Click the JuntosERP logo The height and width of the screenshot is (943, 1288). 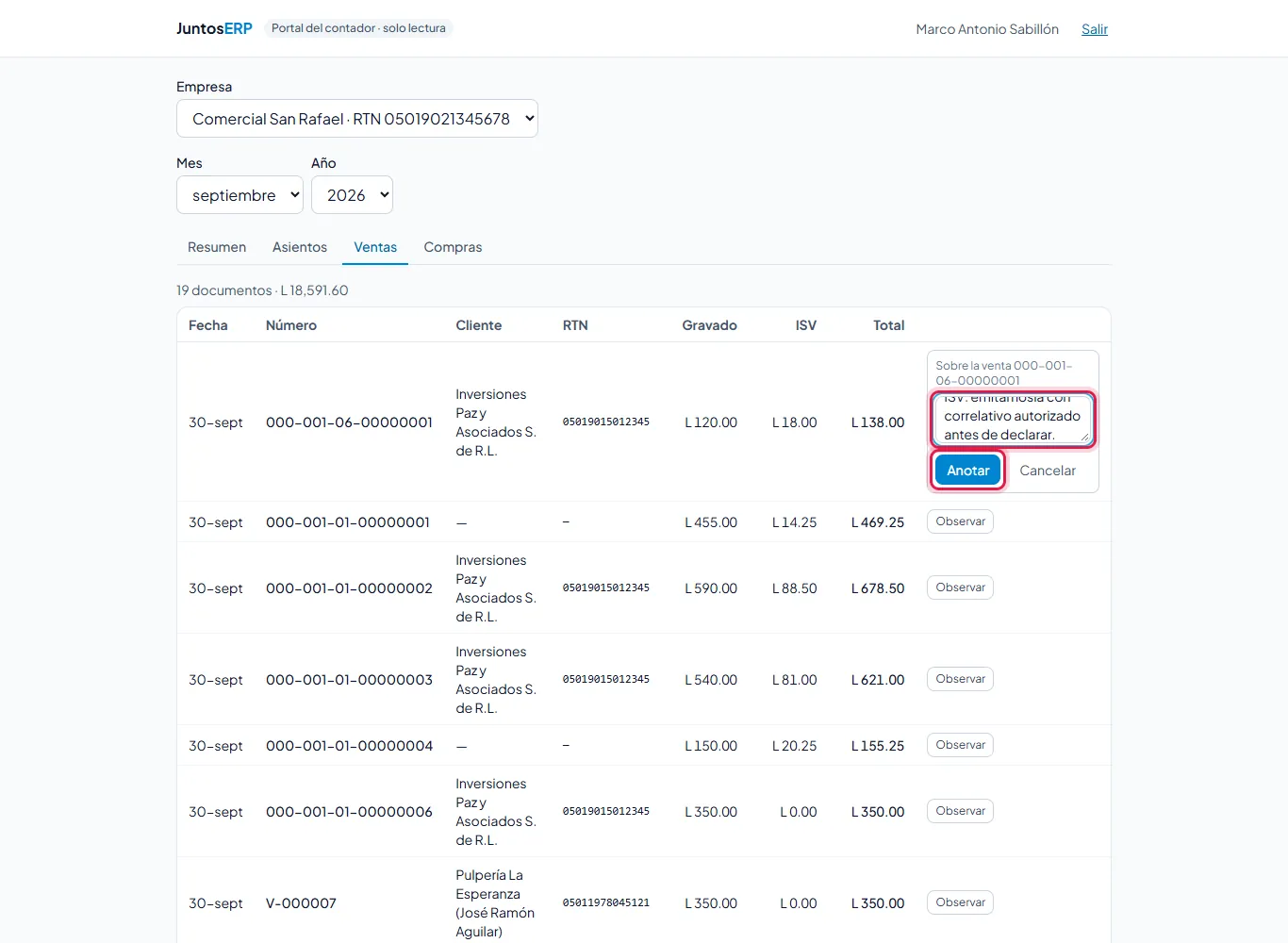click(214, 28)
